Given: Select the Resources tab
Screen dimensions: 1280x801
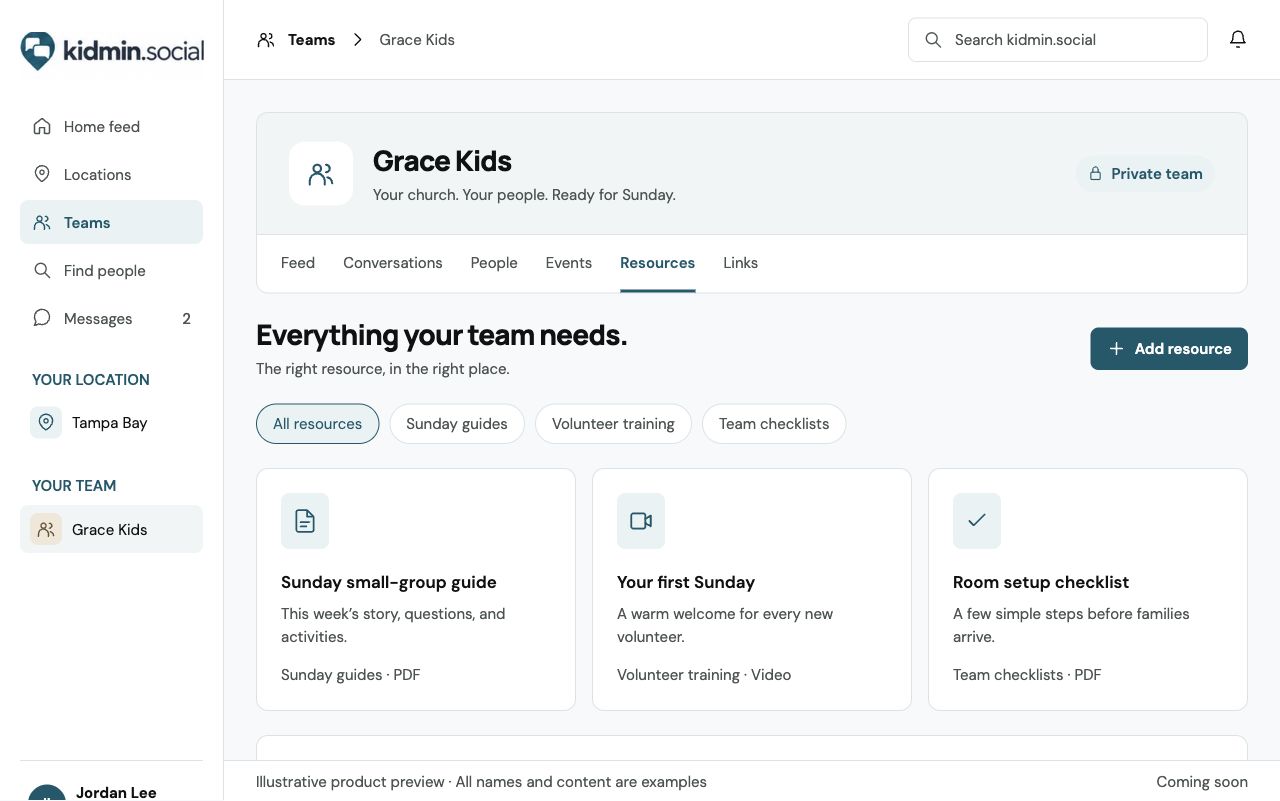Looking at the screenshot, I should [658, 263].
